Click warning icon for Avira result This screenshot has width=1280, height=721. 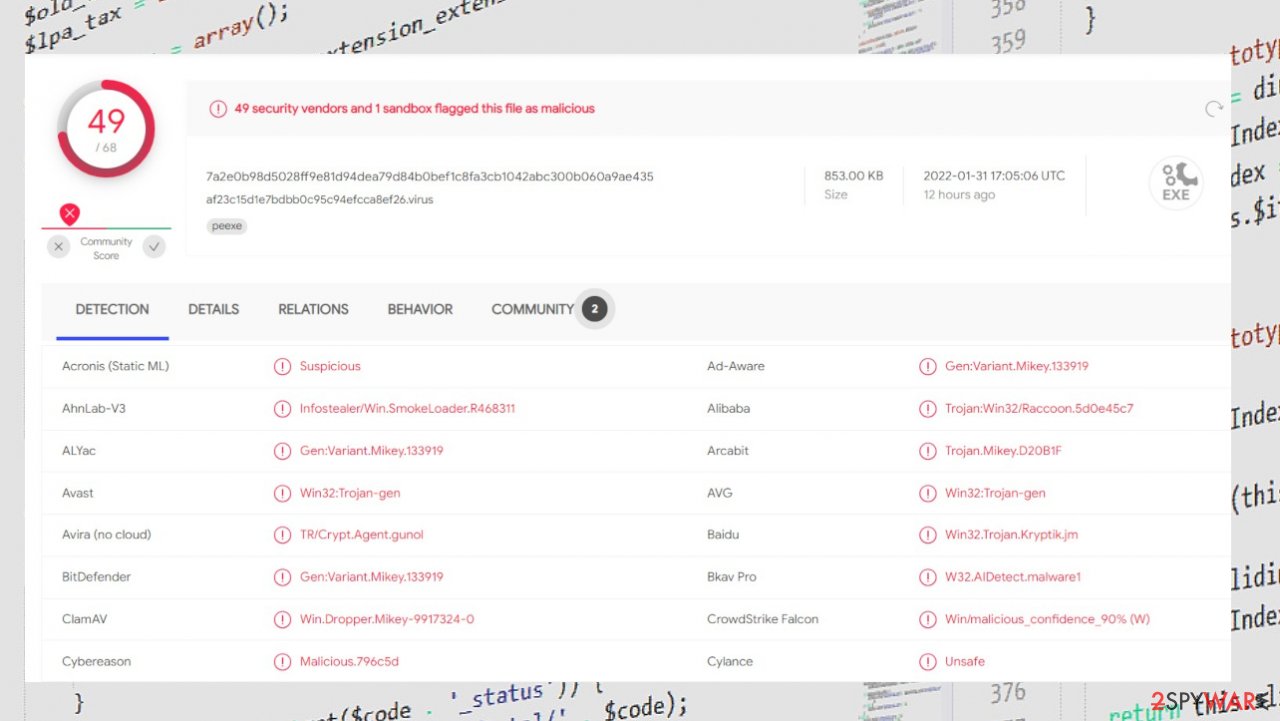click(283, 535)
